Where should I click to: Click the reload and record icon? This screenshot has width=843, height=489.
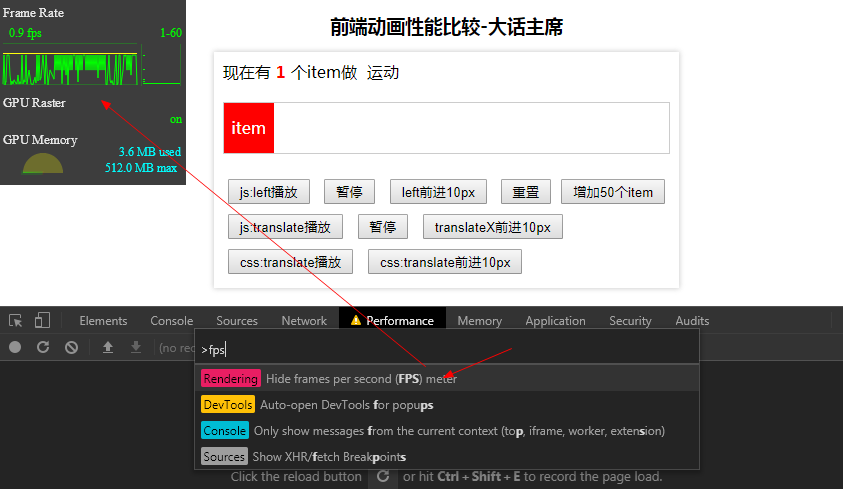click(43, 347)
